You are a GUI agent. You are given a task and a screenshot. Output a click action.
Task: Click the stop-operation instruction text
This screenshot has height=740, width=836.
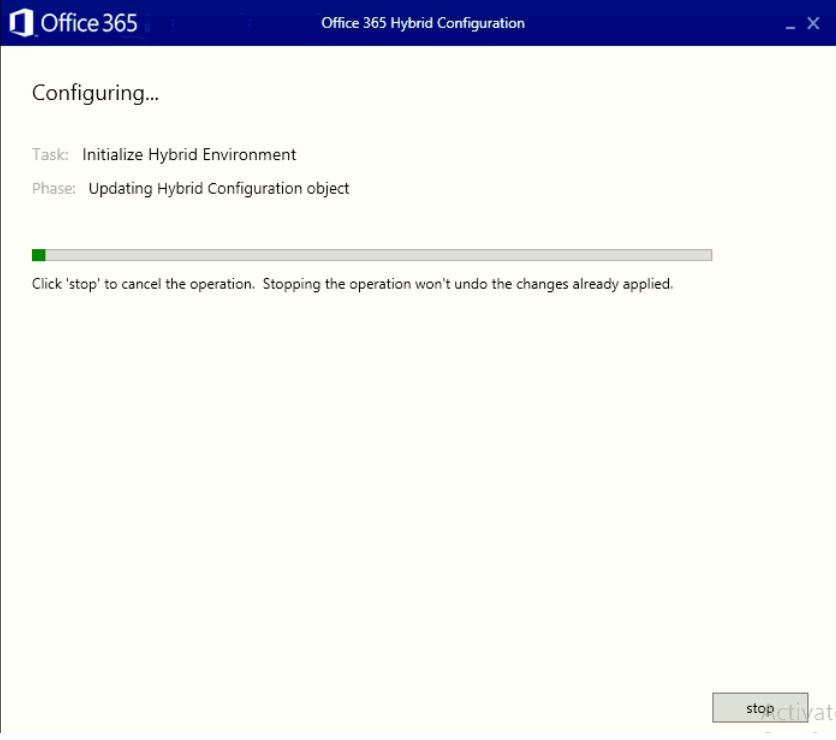tap(352, 284)
